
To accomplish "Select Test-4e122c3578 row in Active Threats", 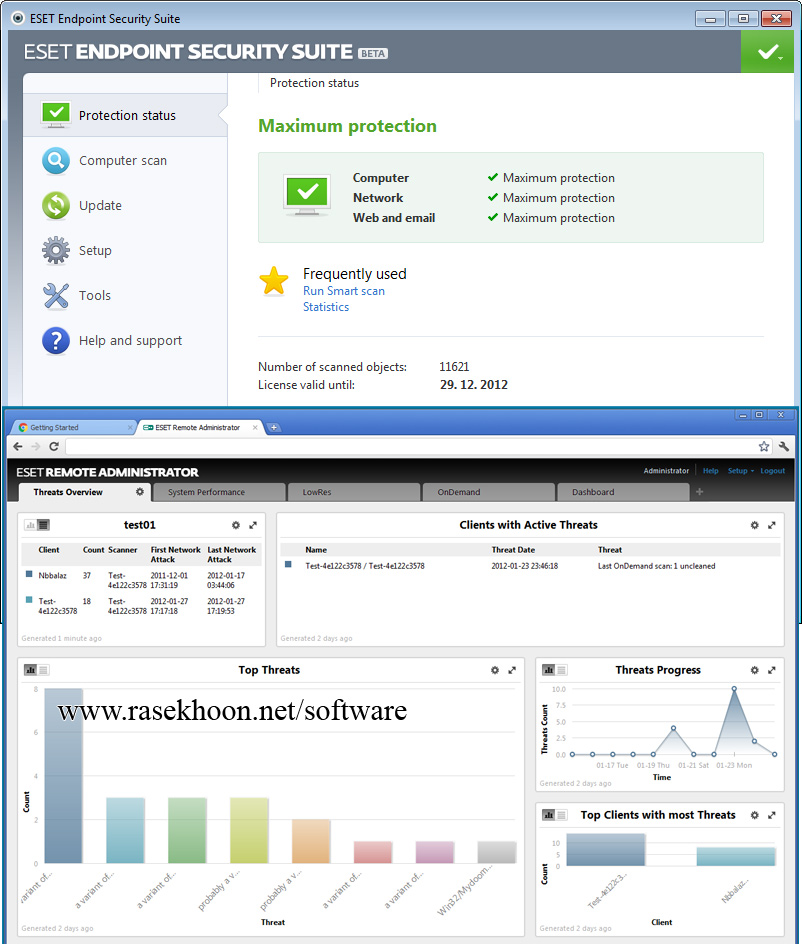I will [x=530, y=566].
